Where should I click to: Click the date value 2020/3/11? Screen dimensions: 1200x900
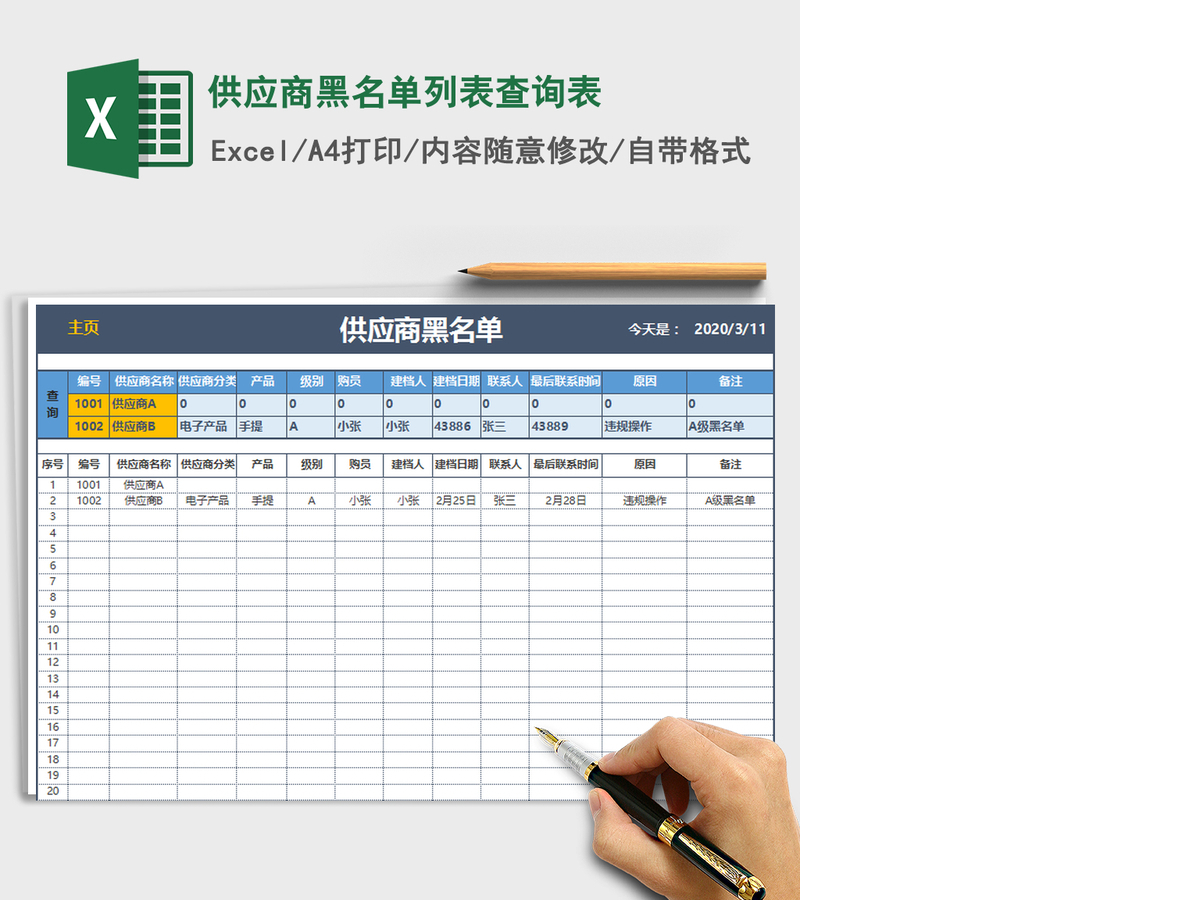730,329
